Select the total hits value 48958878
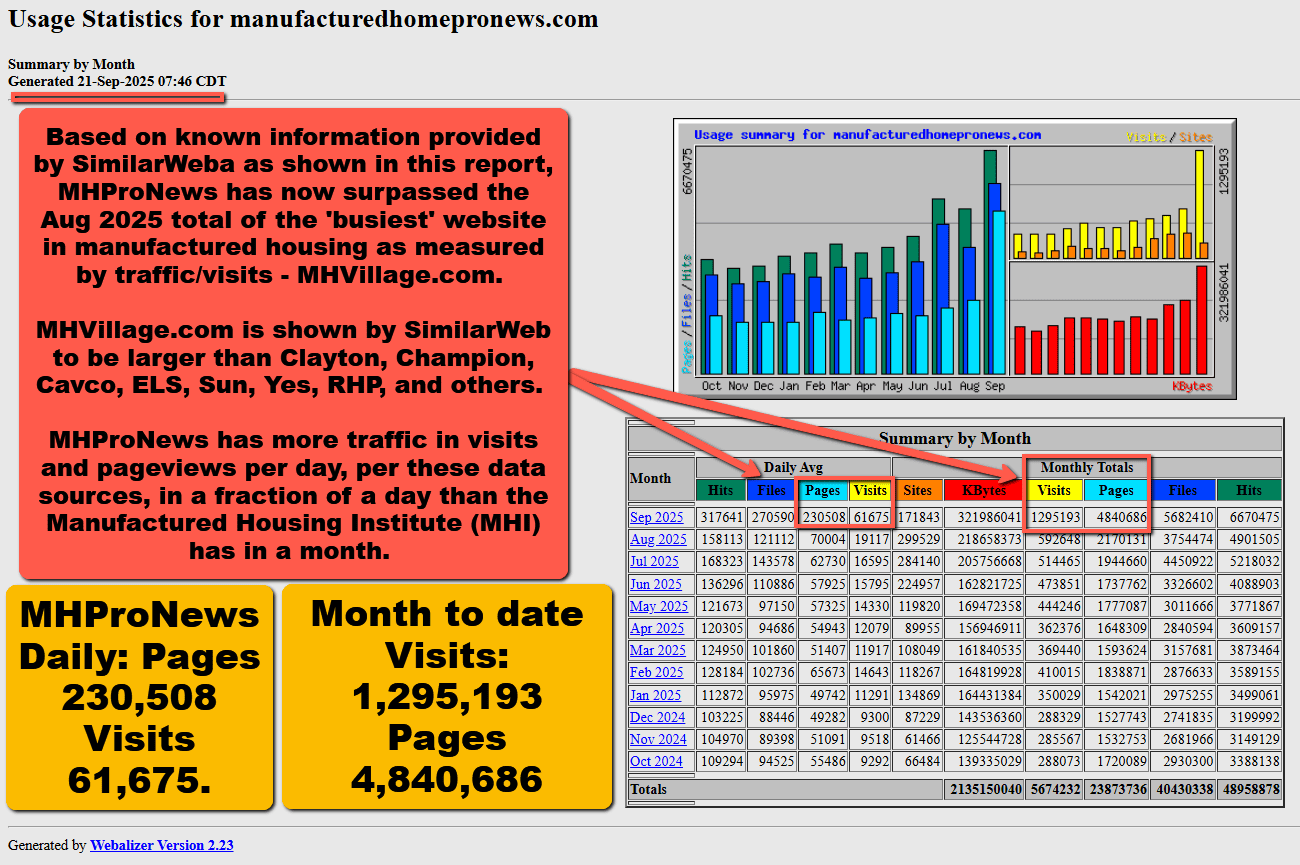Image resolution: width=1300 pixels, height=865 pixels. tap(1249, 789)
